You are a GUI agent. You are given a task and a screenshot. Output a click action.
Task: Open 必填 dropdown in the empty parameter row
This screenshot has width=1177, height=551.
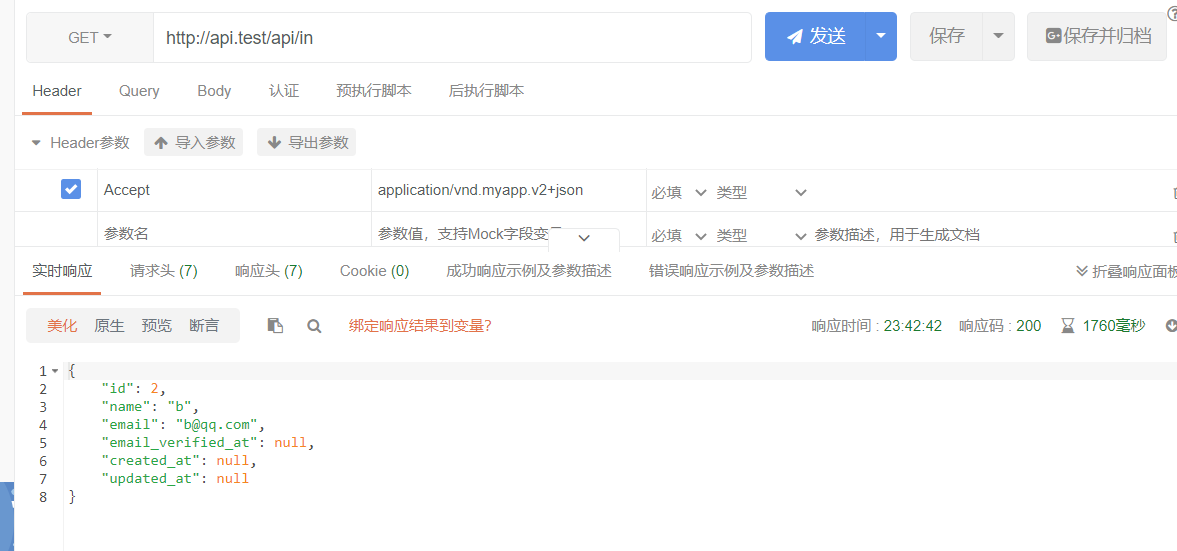coord(679,236)
